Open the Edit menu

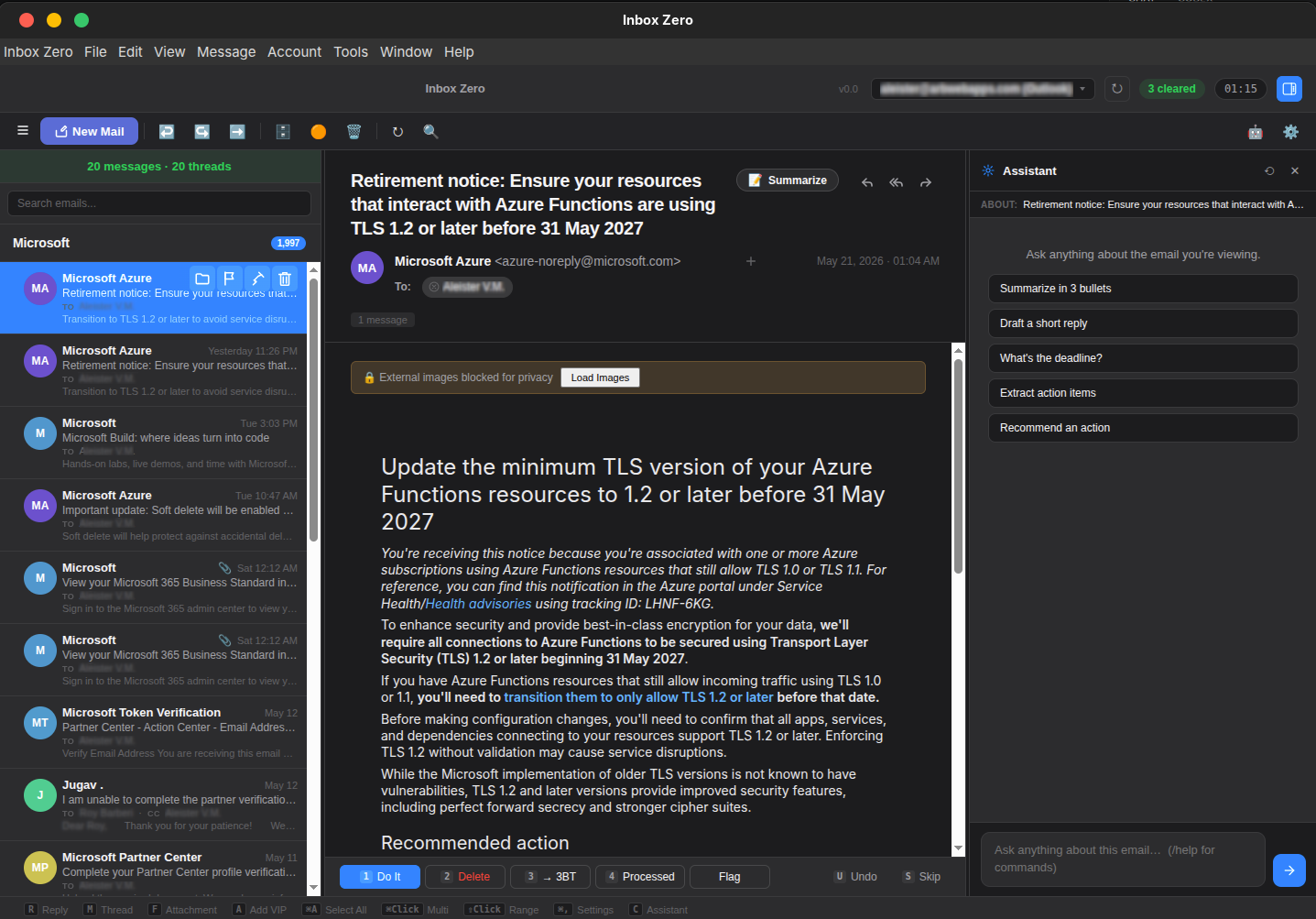click(x=130, y=52)
